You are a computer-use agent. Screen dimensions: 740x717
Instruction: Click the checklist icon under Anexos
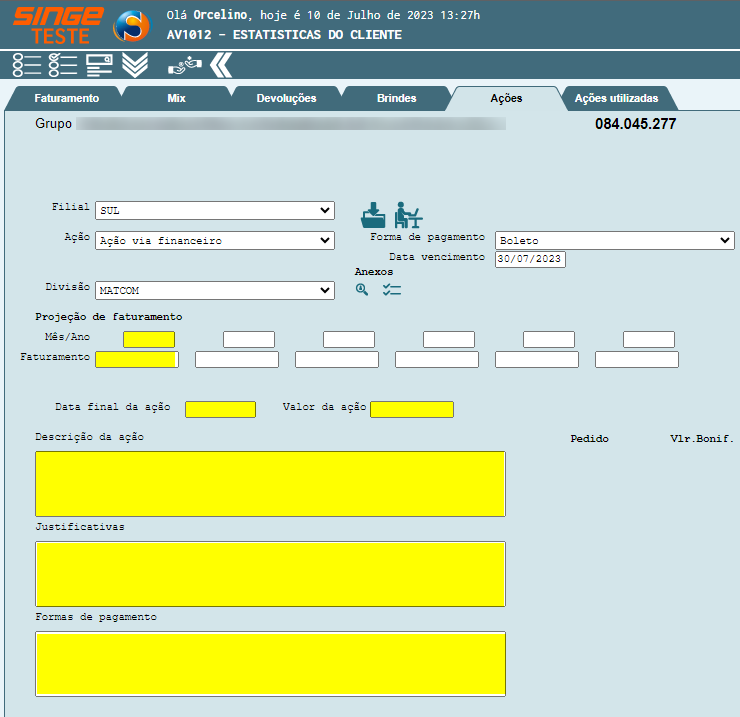tap(391, 289)
